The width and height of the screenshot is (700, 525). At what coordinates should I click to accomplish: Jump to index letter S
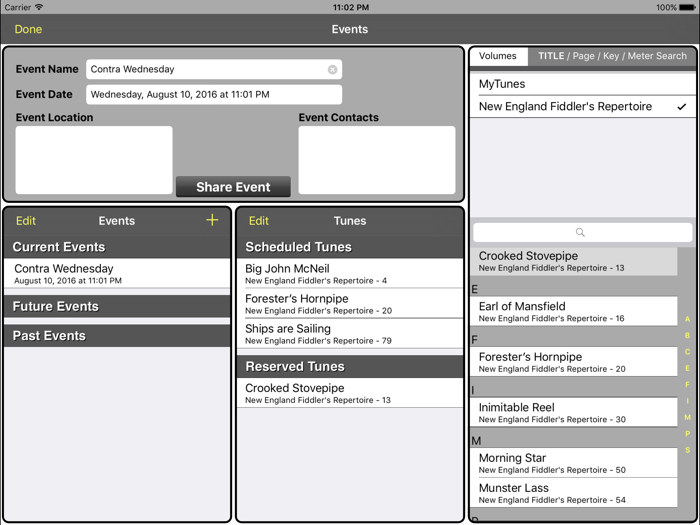click(688, 450)
